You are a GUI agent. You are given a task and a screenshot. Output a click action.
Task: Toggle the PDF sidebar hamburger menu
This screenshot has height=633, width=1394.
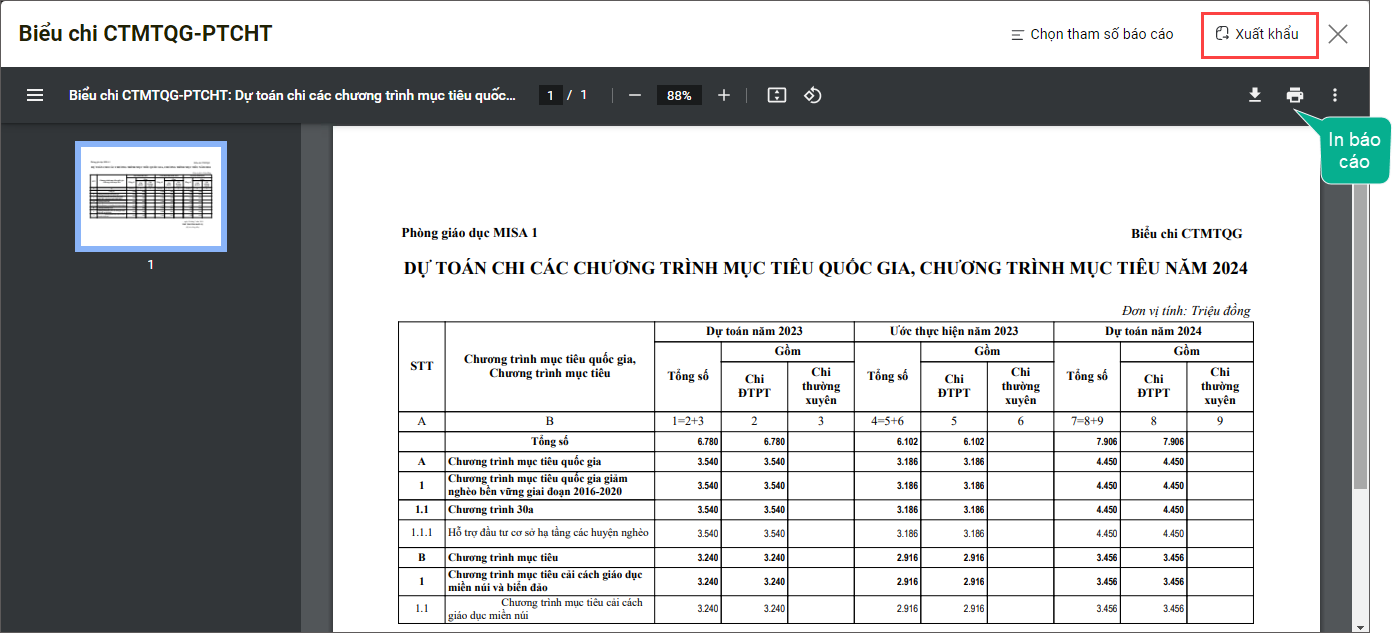point(35,95)
